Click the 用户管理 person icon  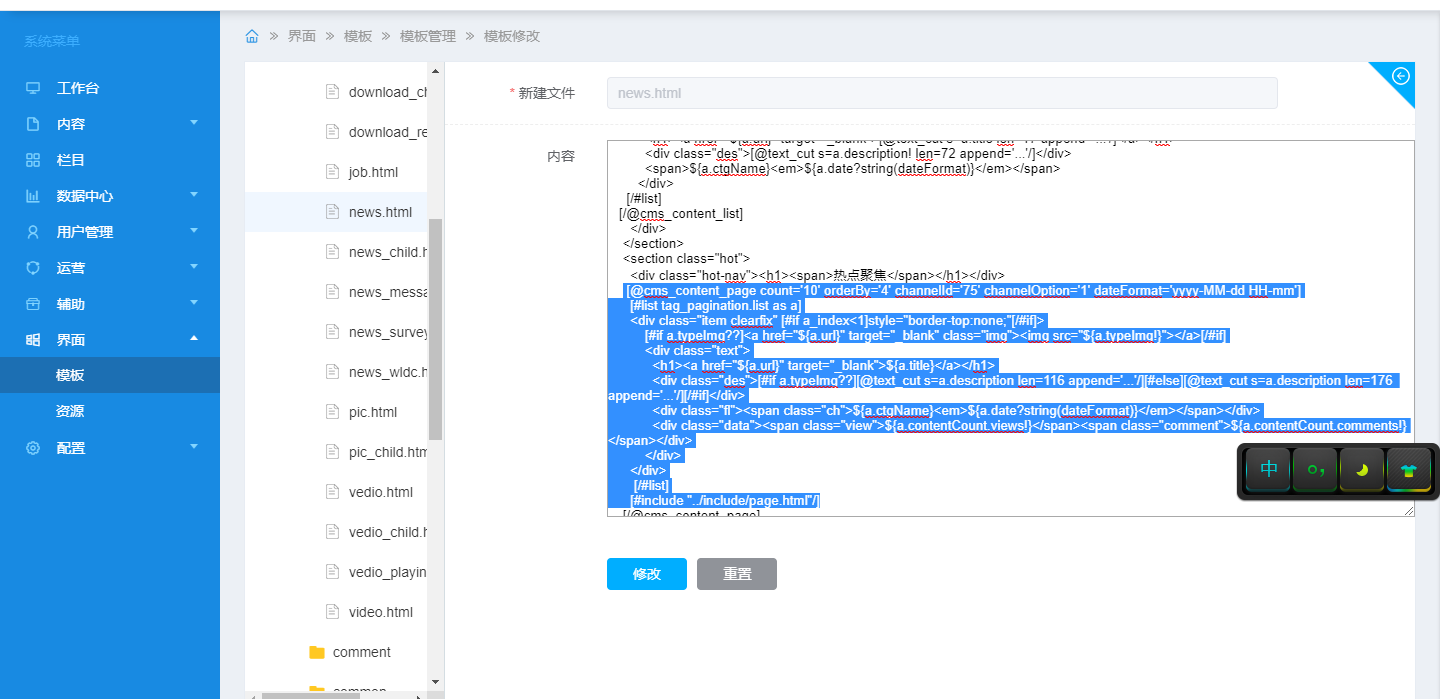tap(33, 232)
